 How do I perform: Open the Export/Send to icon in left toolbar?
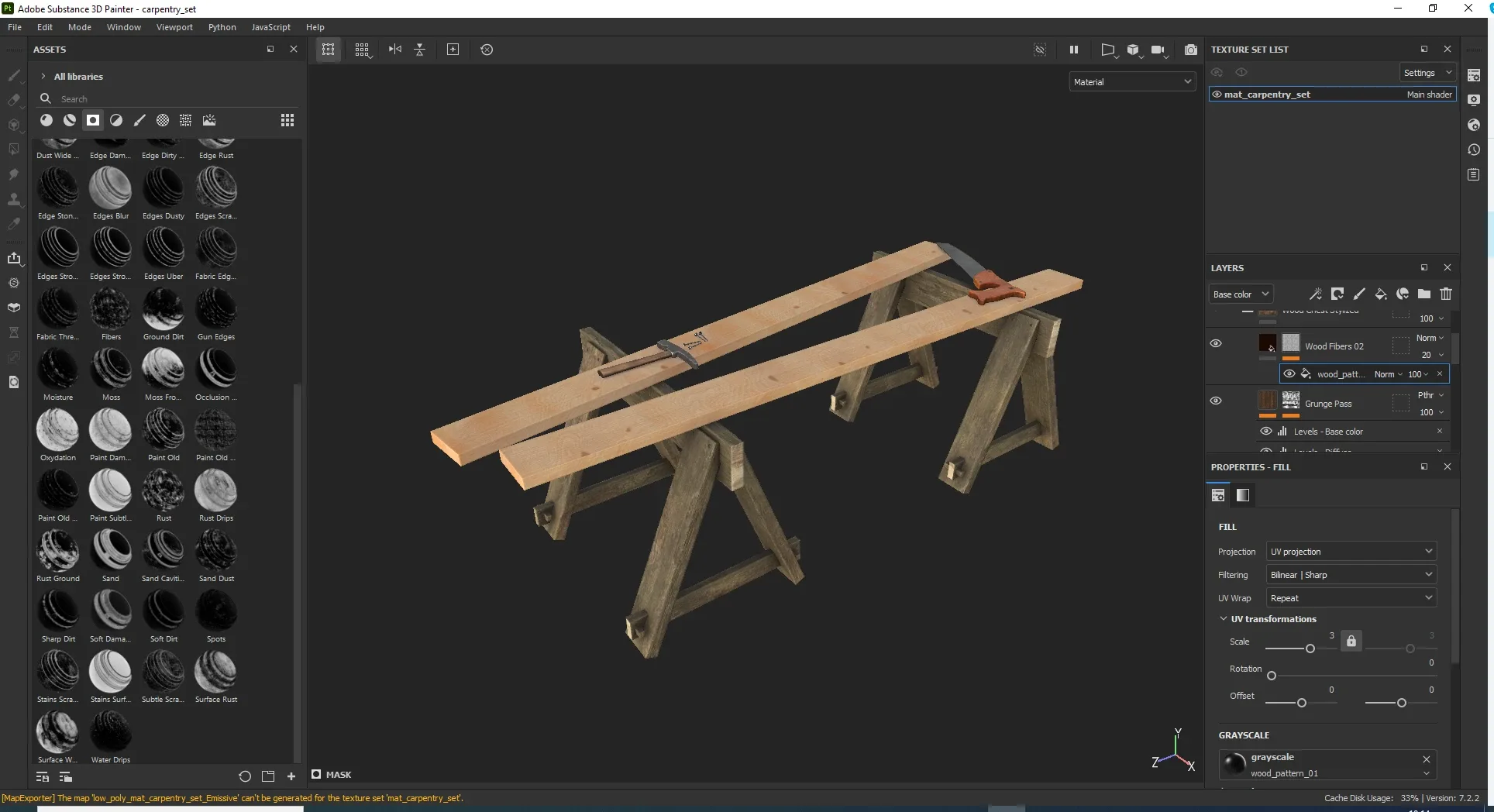tap(14, 258)
